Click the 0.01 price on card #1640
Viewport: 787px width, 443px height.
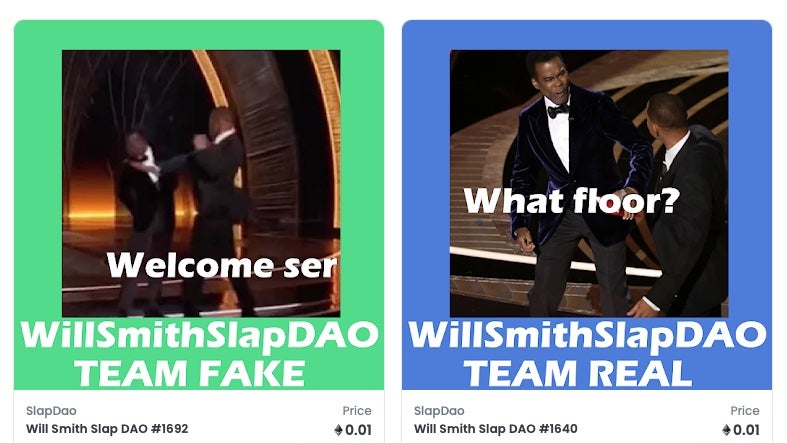[x=746, y=430]
